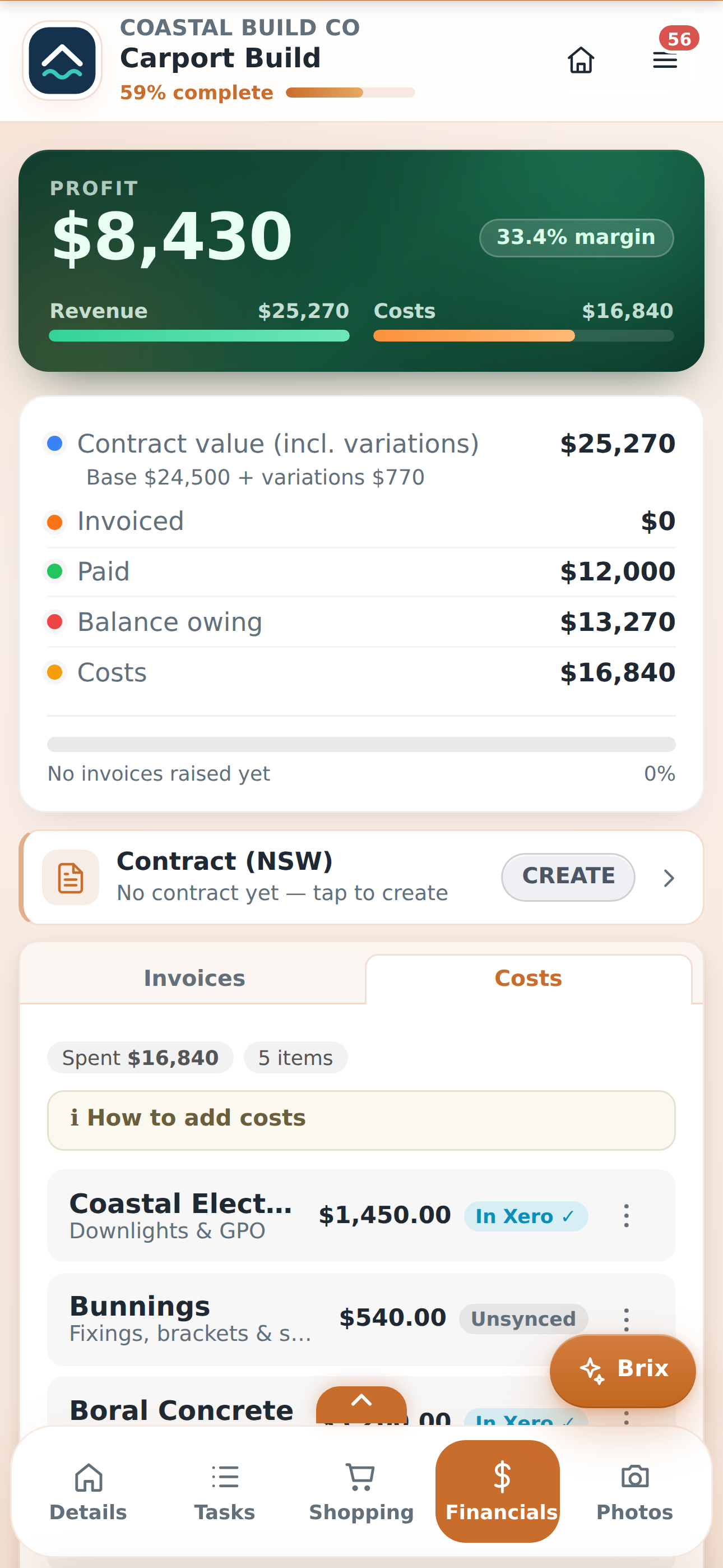723x1568 pixels.
Task: Tap the Unsynced badge on Bunnings
Action: [523, 1319]
